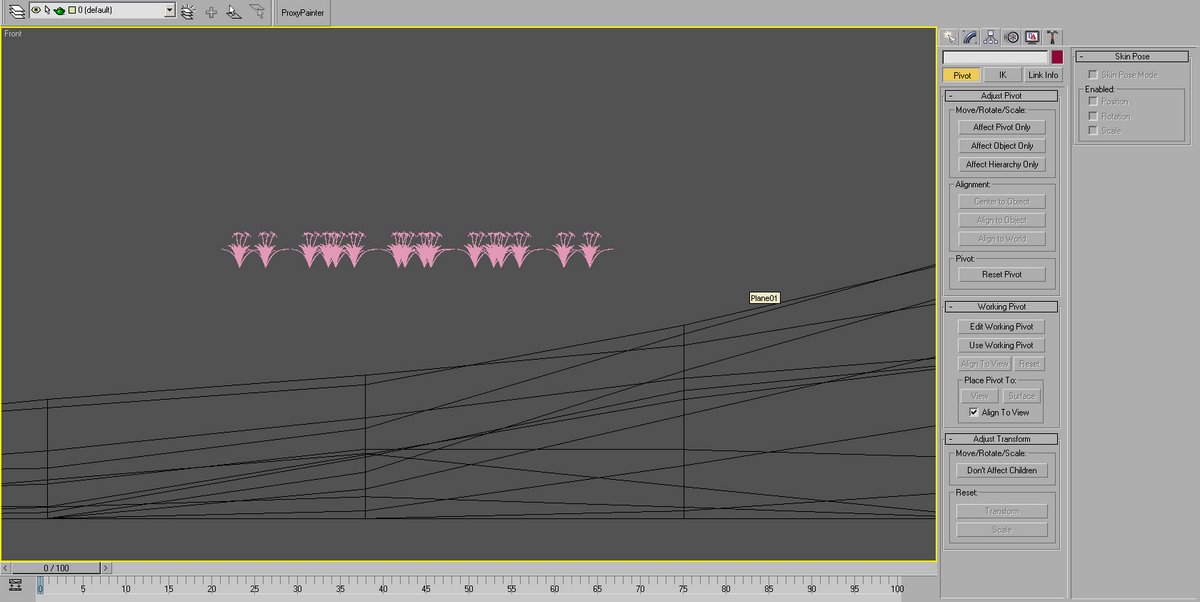Click Reset Pivot button
This screenshot has width=1200, height=602.
(x=1002, y=274)
